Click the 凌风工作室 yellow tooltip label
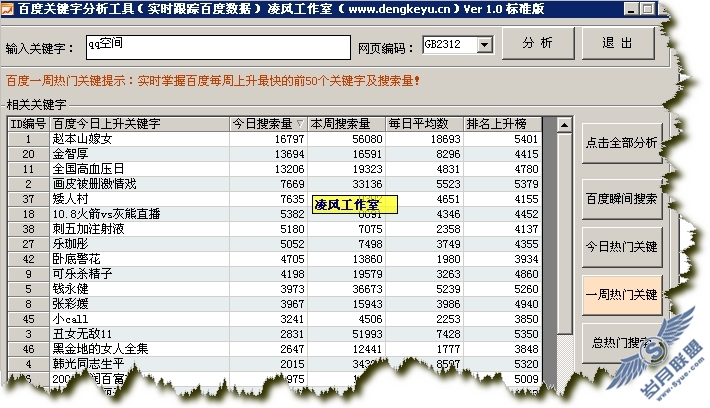This screenshot has height=408, width=710. tap(355, 204)
